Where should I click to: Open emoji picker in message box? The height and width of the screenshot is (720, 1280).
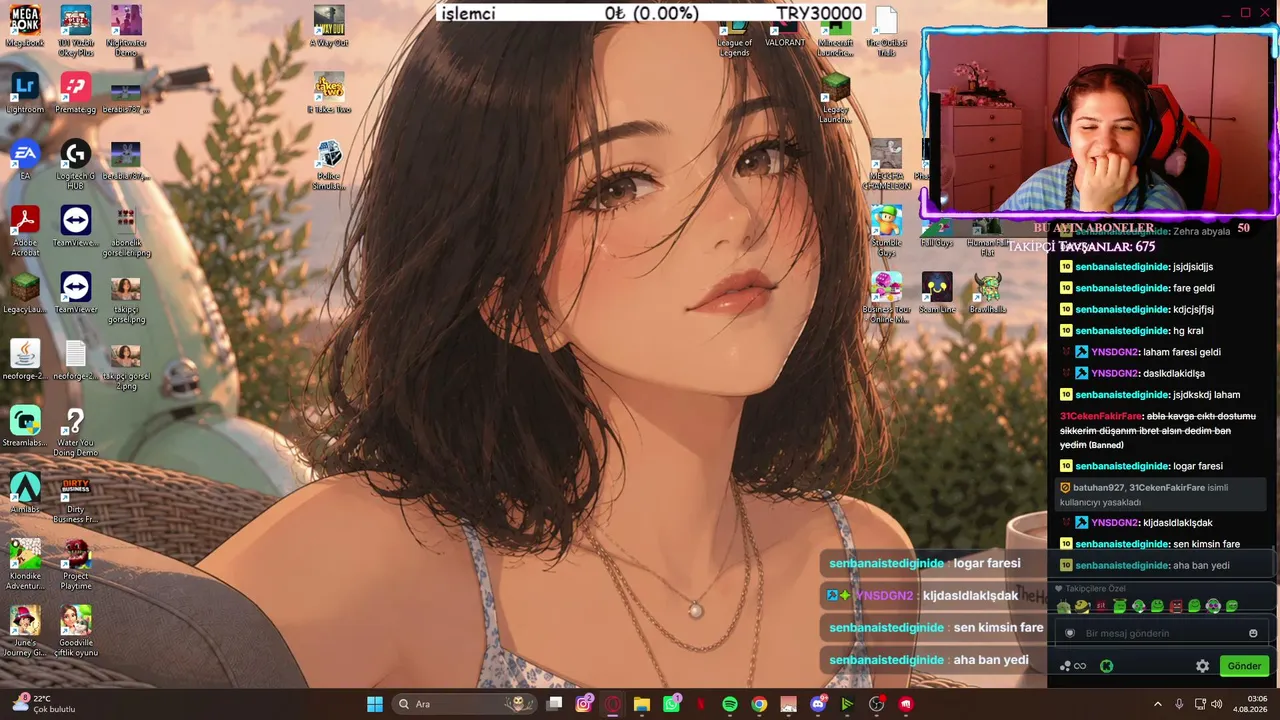point(1253,633)
